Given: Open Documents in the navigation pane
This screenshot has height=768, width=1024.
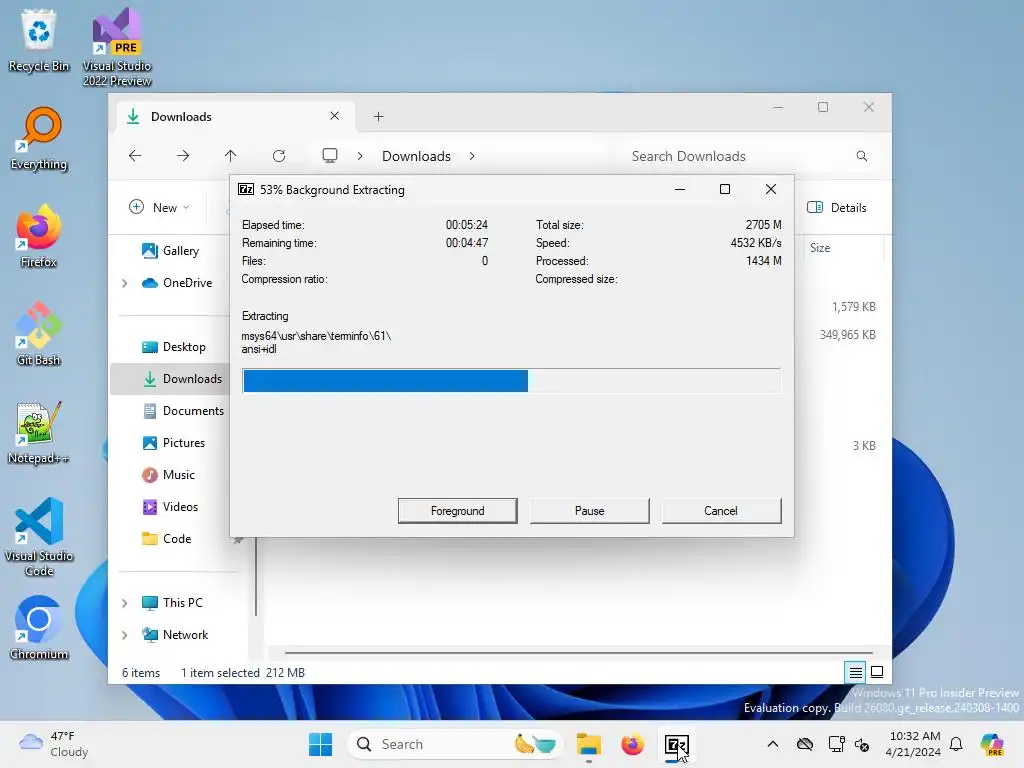Looking at the screenshot, I should [x=183, y=411].
